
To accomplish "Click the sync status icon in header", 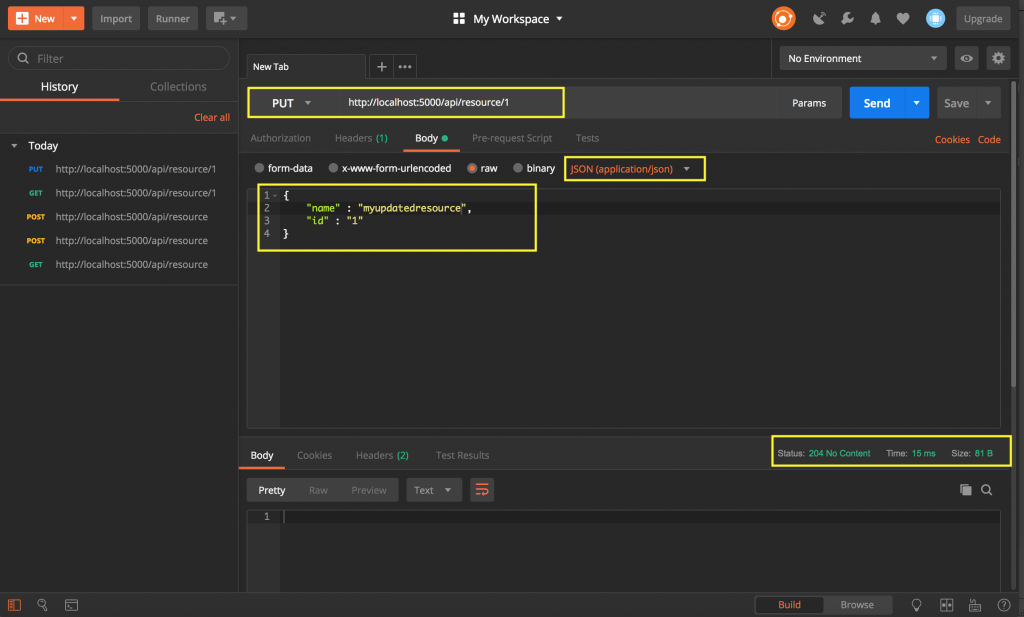I will pyautogui.click(x=783, y=18).
